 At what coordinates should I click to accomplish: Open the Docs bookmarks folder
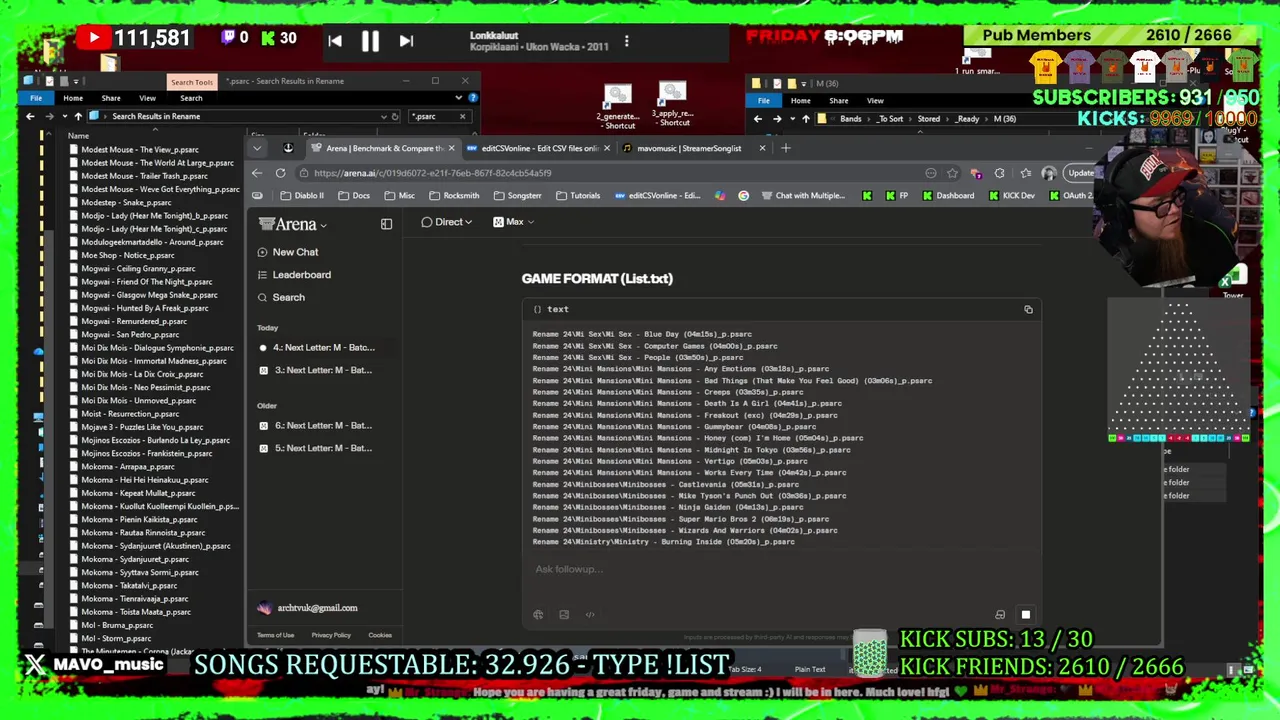pyautogui.click(x=354, y=196)
